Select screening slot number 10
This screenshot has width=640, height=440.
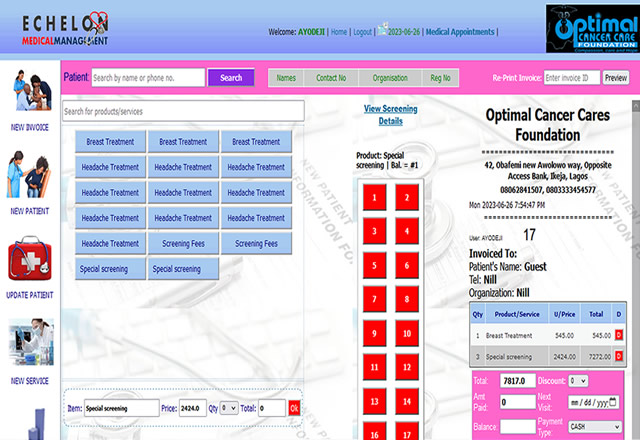pos(407,333)
